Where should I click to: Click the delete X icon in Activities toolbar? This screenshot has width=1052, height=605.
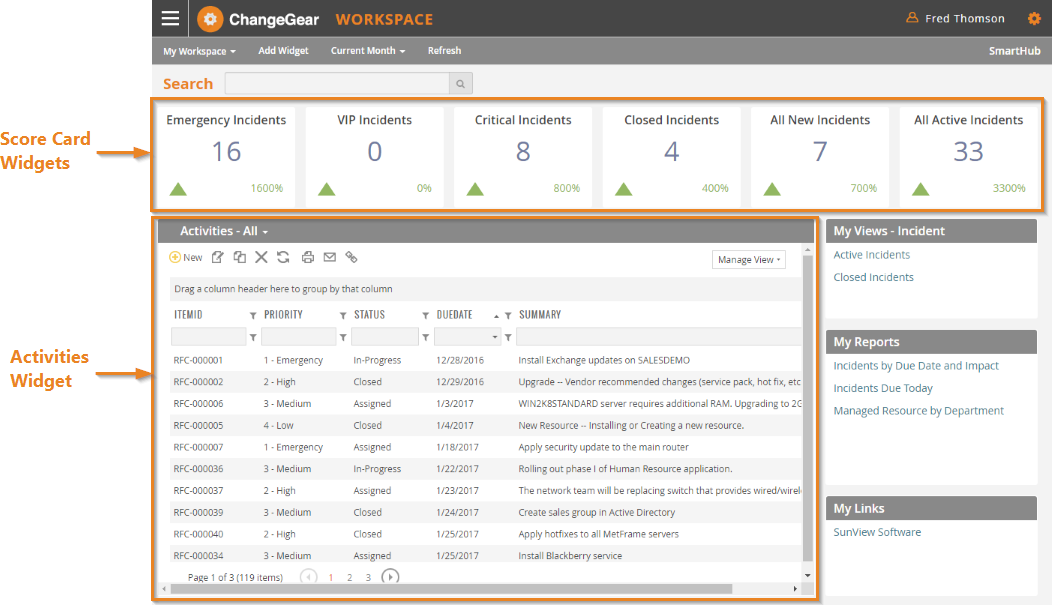click(261, 257)
